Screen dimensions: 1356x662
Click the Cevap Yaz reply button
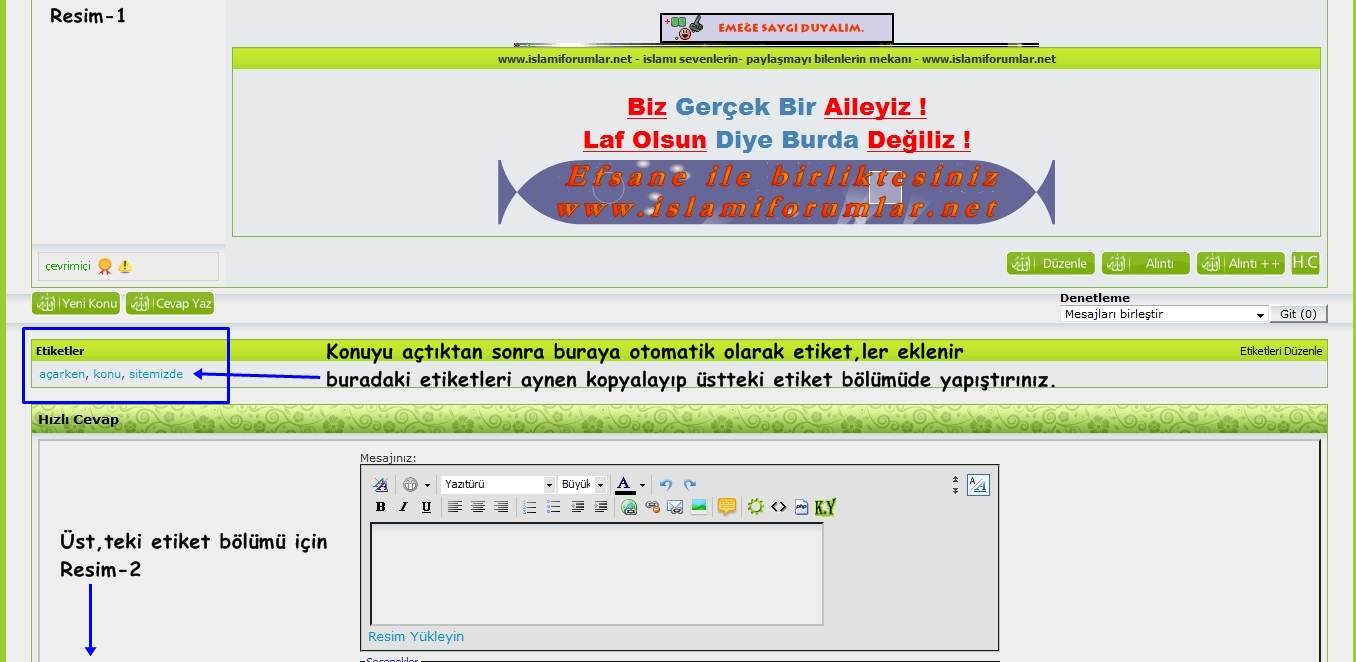[x=170, y=303]
